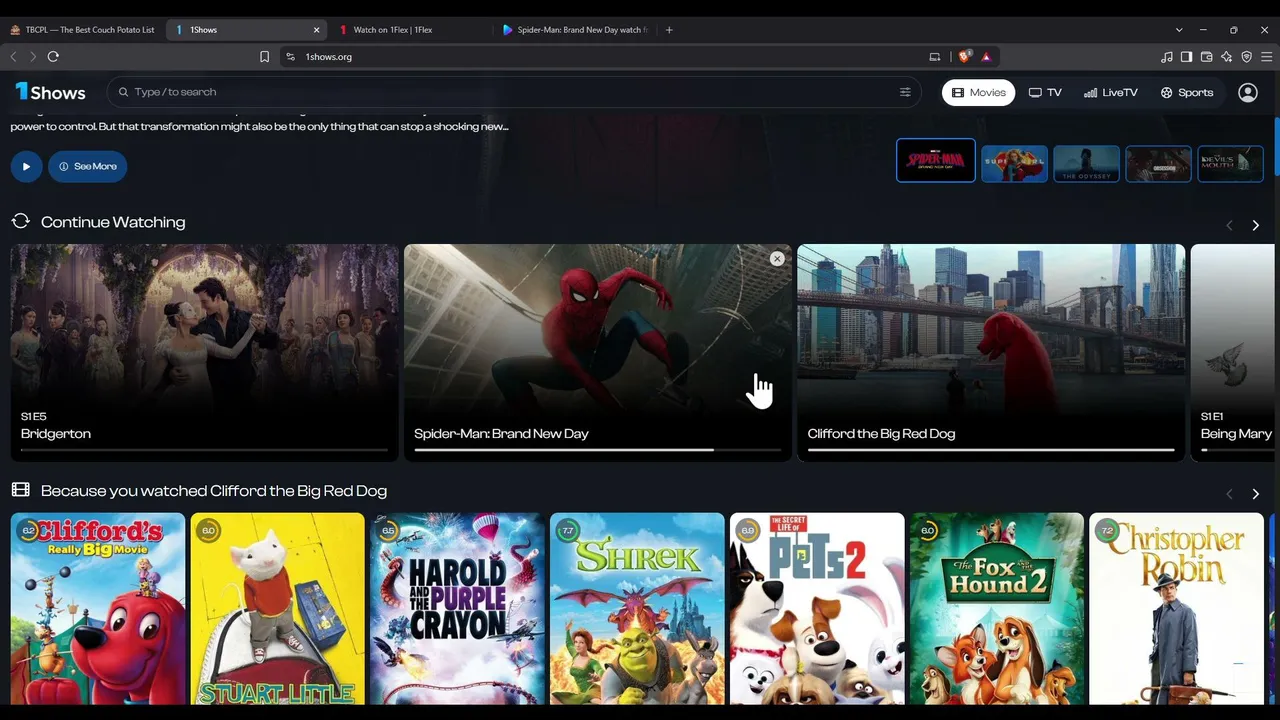Open the Brave VPN shield icon
The width and height of the screenshot is (1280, 720).
pyautogui.click(x=1246, y=57)
